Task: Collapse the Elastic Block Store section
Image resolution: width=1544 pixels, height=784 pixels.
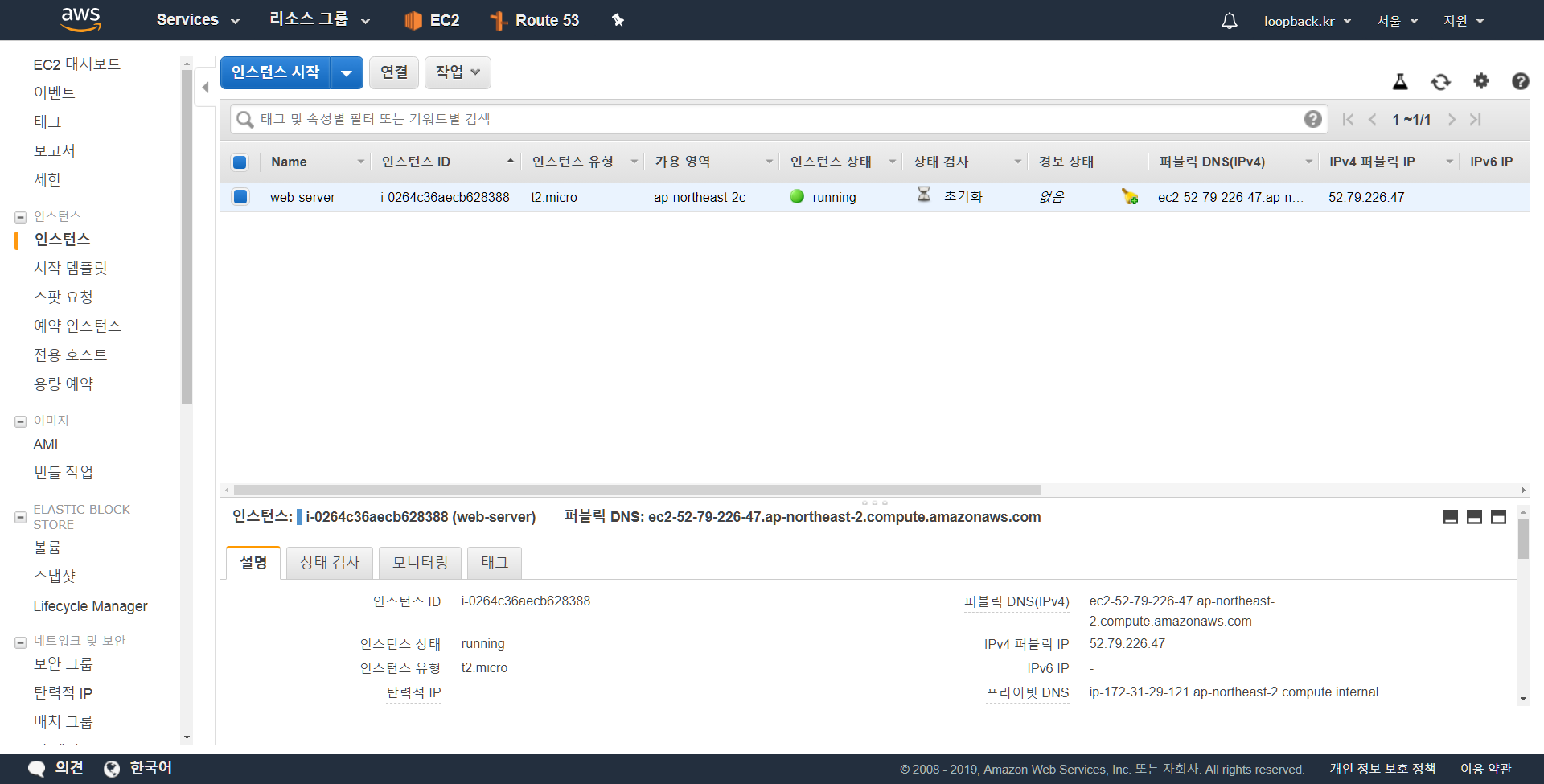Action: 21,517
